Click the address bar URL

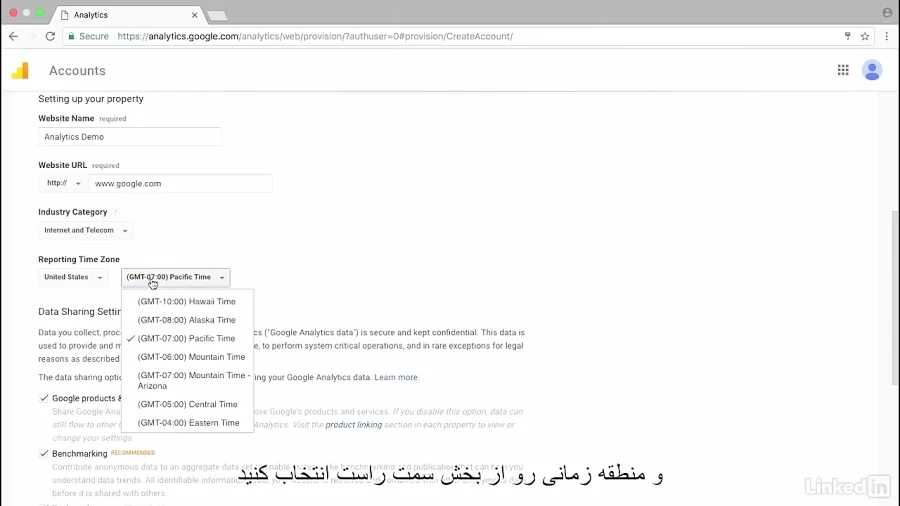pyautogui.click(x=315, y=36)
